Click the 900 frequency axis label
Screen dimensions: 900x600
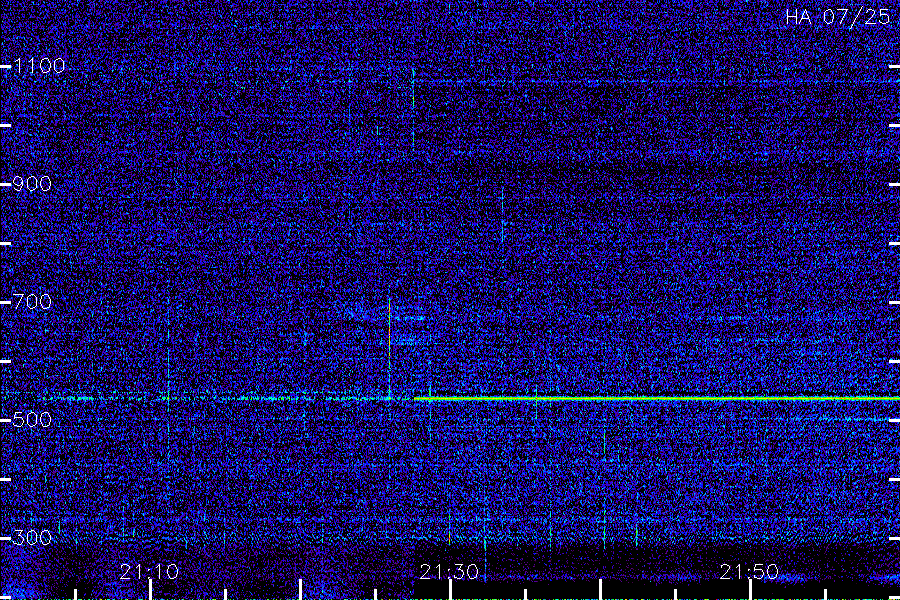coord(32,184)
